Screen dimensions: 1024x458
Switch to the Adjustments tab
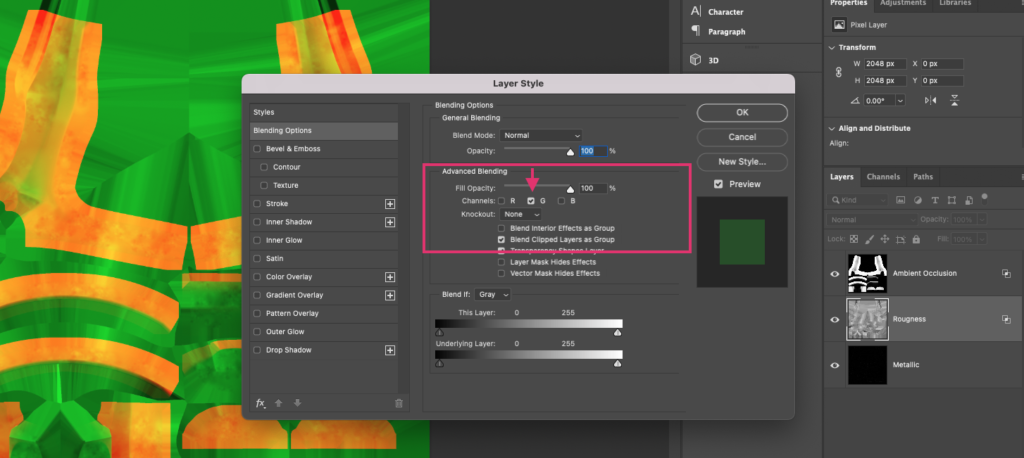point(903,3)
